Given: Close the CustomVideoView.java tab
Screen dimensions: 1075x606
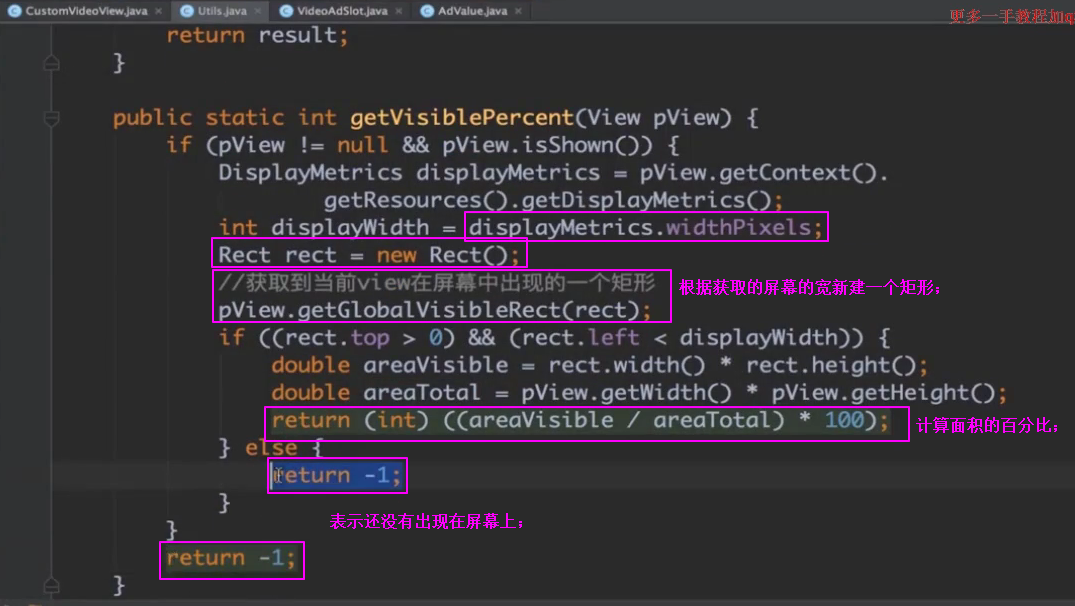Looking at the screenshot, I should coord(158,11).
